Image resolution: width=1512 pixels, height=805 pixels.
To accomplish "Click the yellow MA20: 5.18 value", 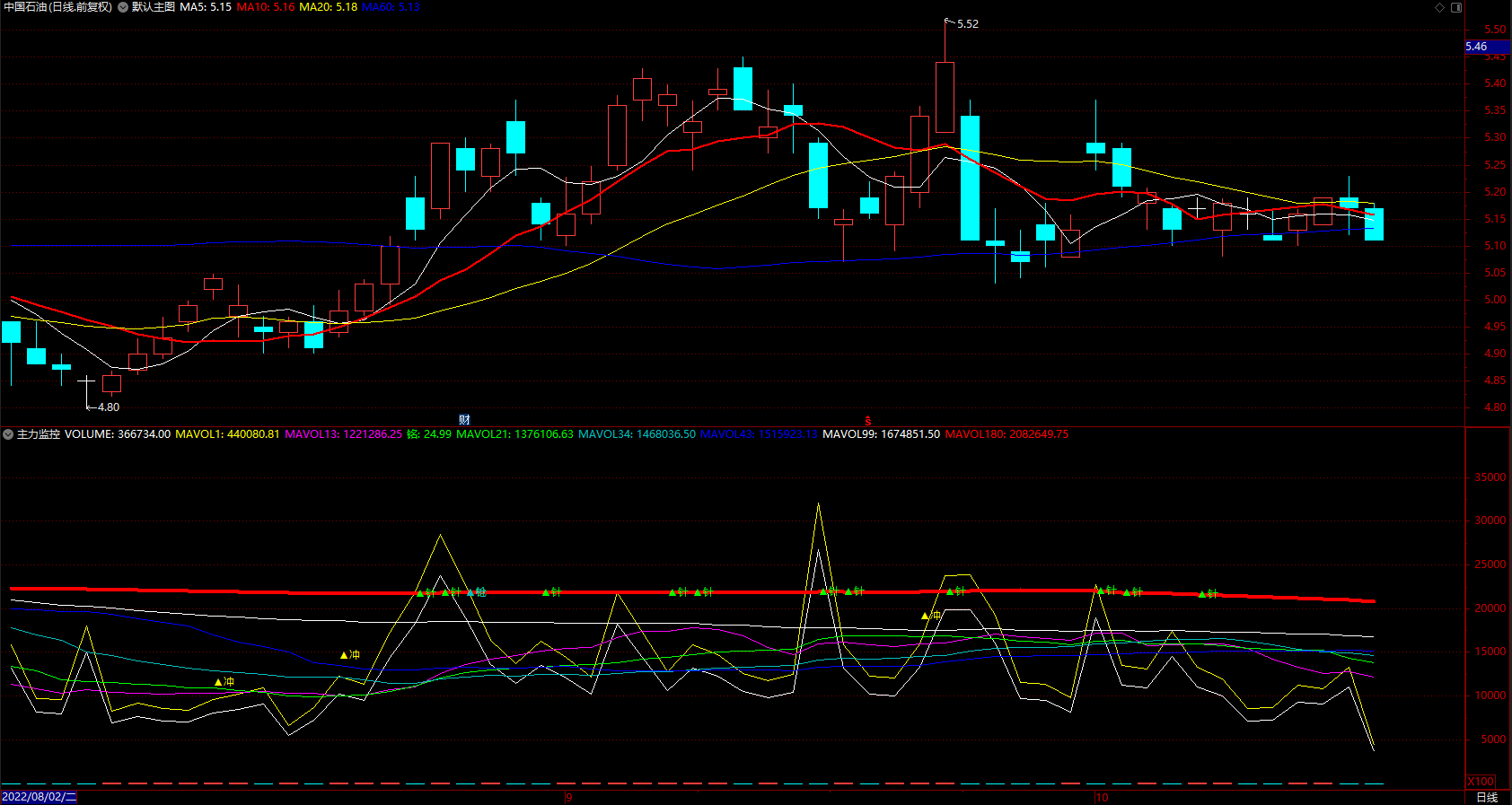I will click(328, 7).
